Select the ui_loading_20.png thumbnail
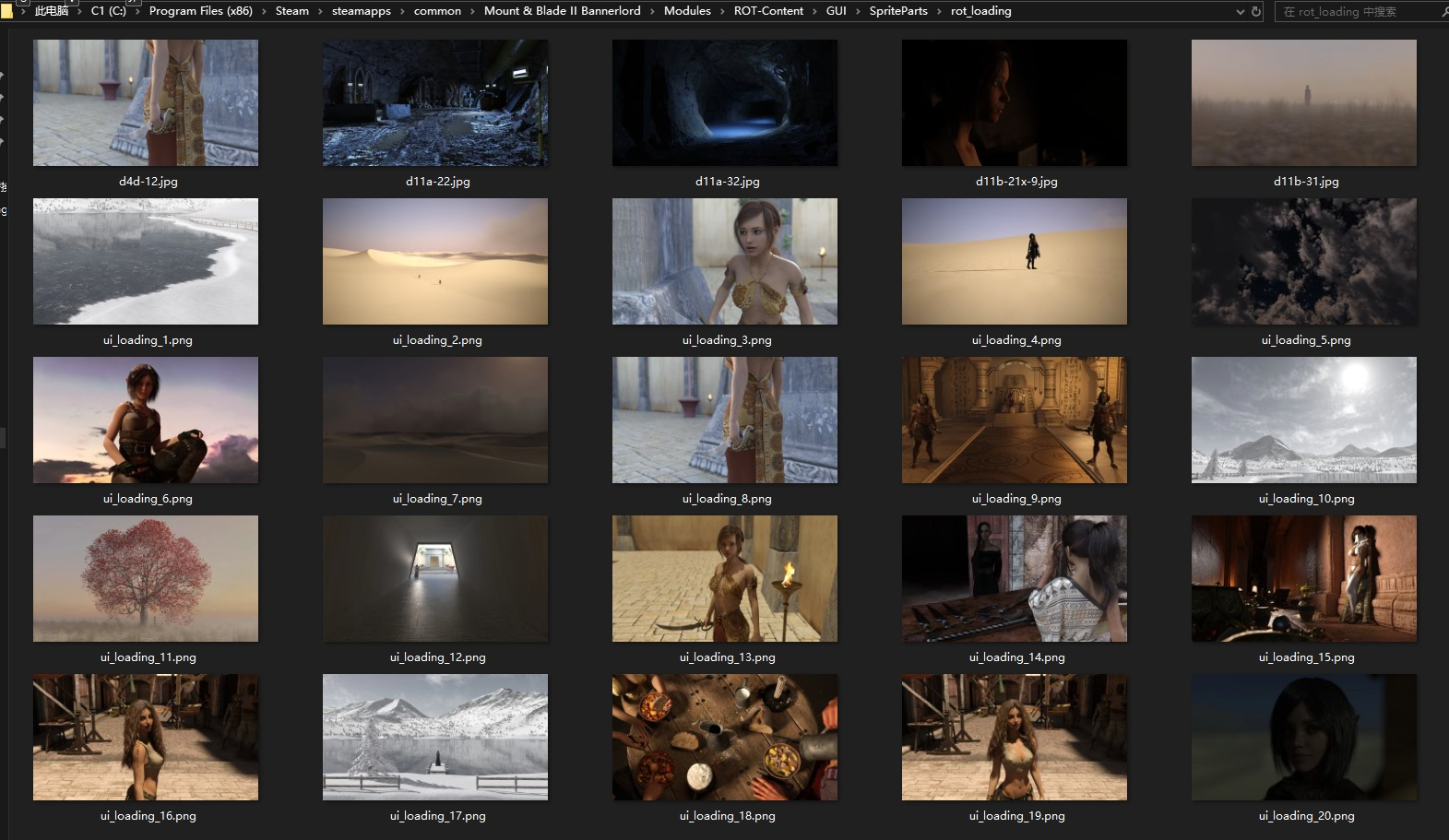This screenshot has width=1449, height=840. coord(1304,737)
